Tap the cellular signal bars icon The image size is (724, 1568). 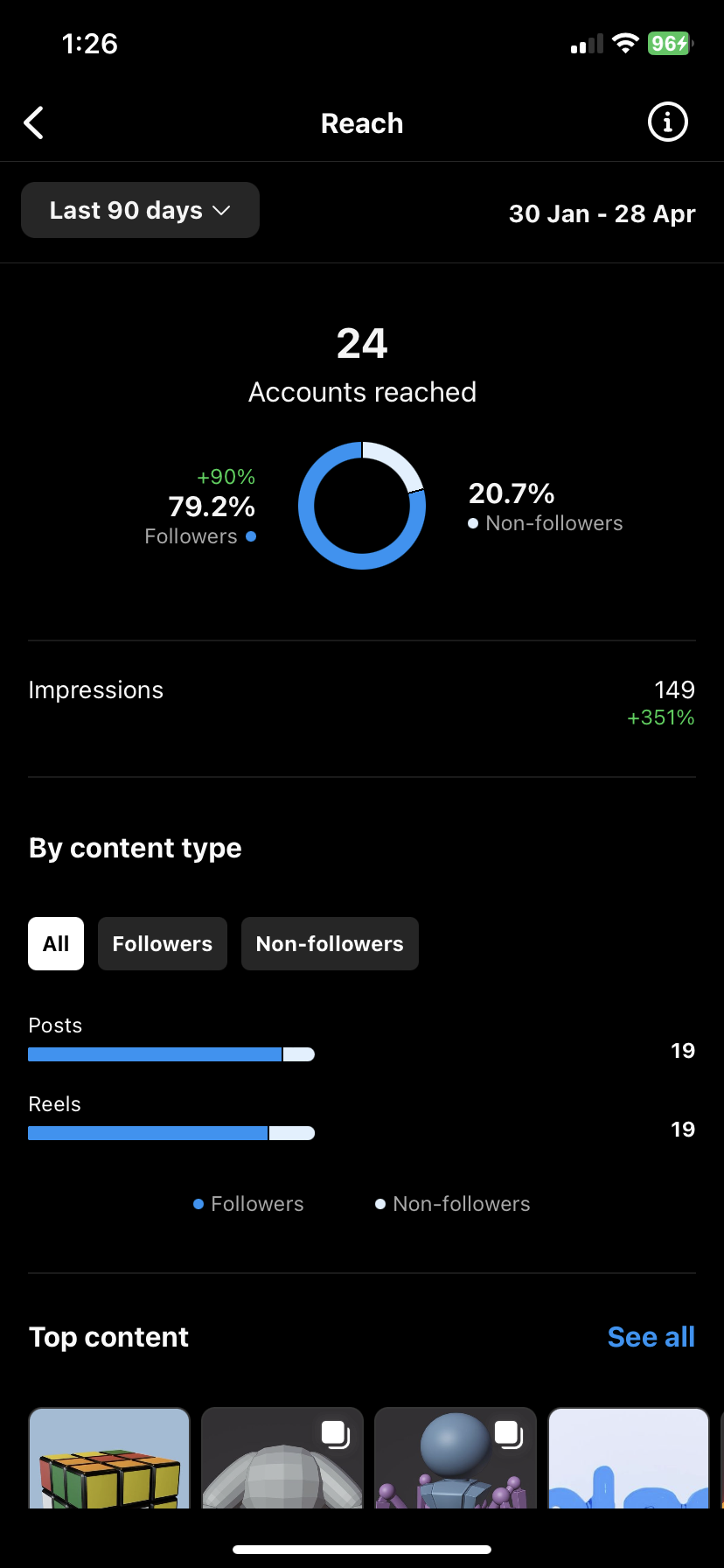(x=587, y=44)
